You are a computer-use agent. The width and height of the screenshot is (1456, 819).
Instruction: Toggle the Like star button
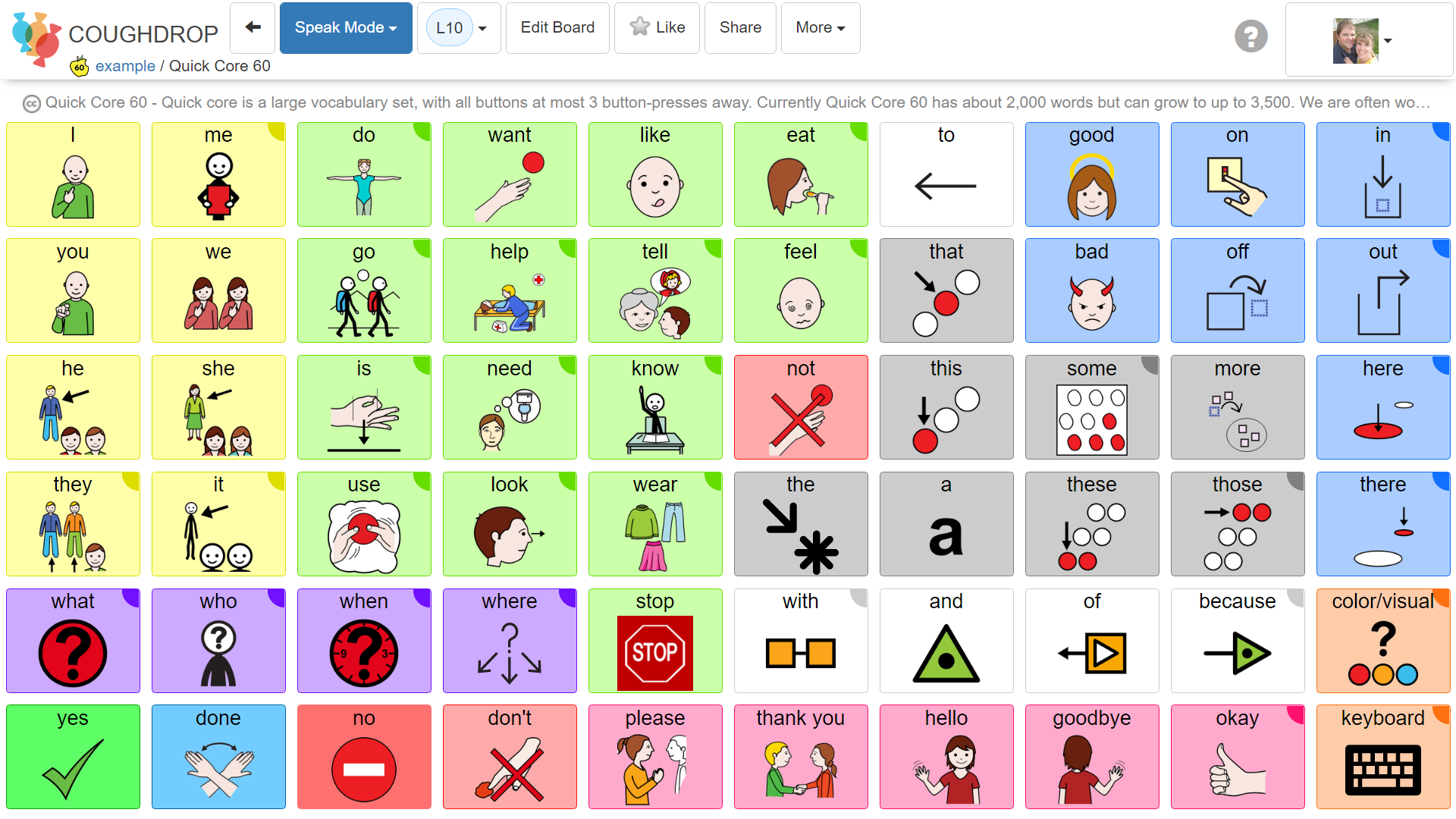tap(657, 28)
